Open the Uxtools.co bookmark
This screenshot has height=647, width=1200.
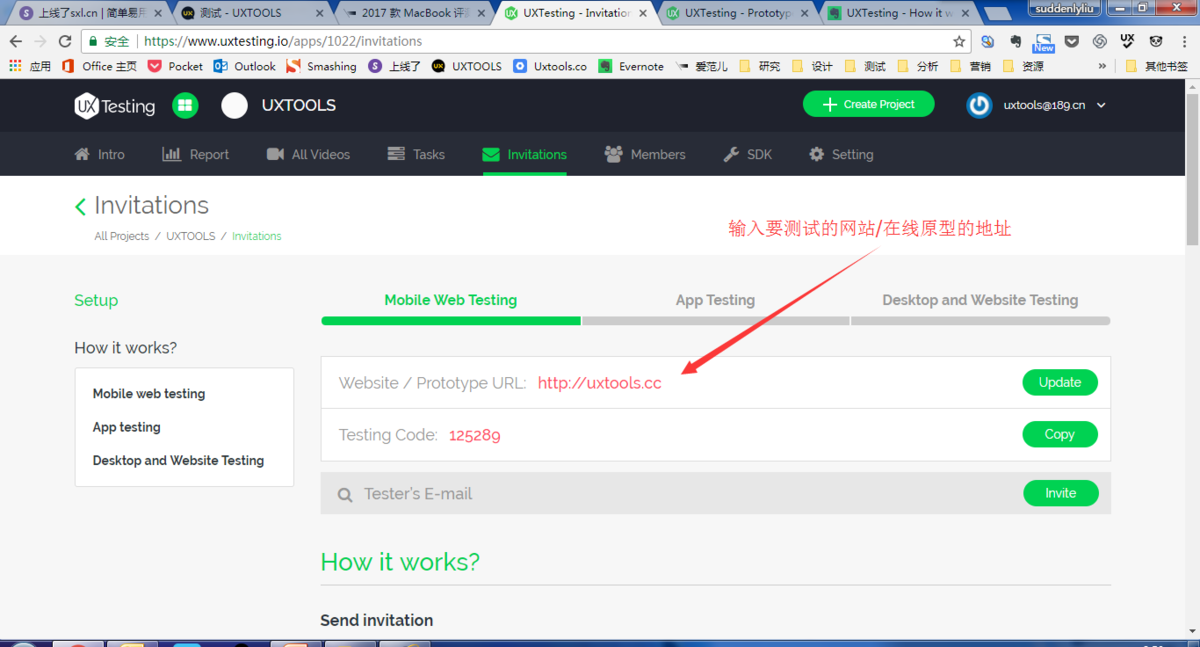(x=550, y=66)
